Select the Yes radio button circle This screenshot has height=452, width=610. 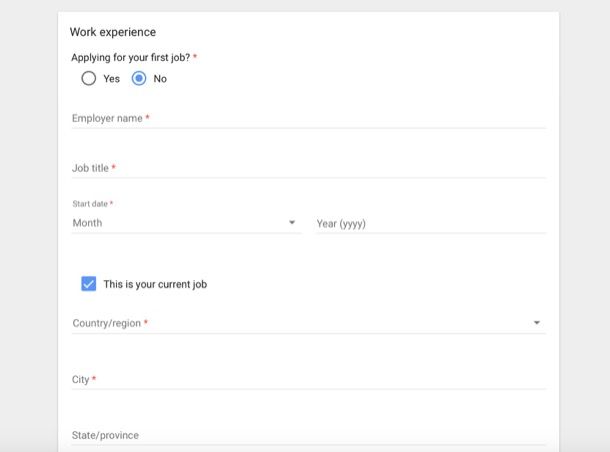[x=89, y=79]
